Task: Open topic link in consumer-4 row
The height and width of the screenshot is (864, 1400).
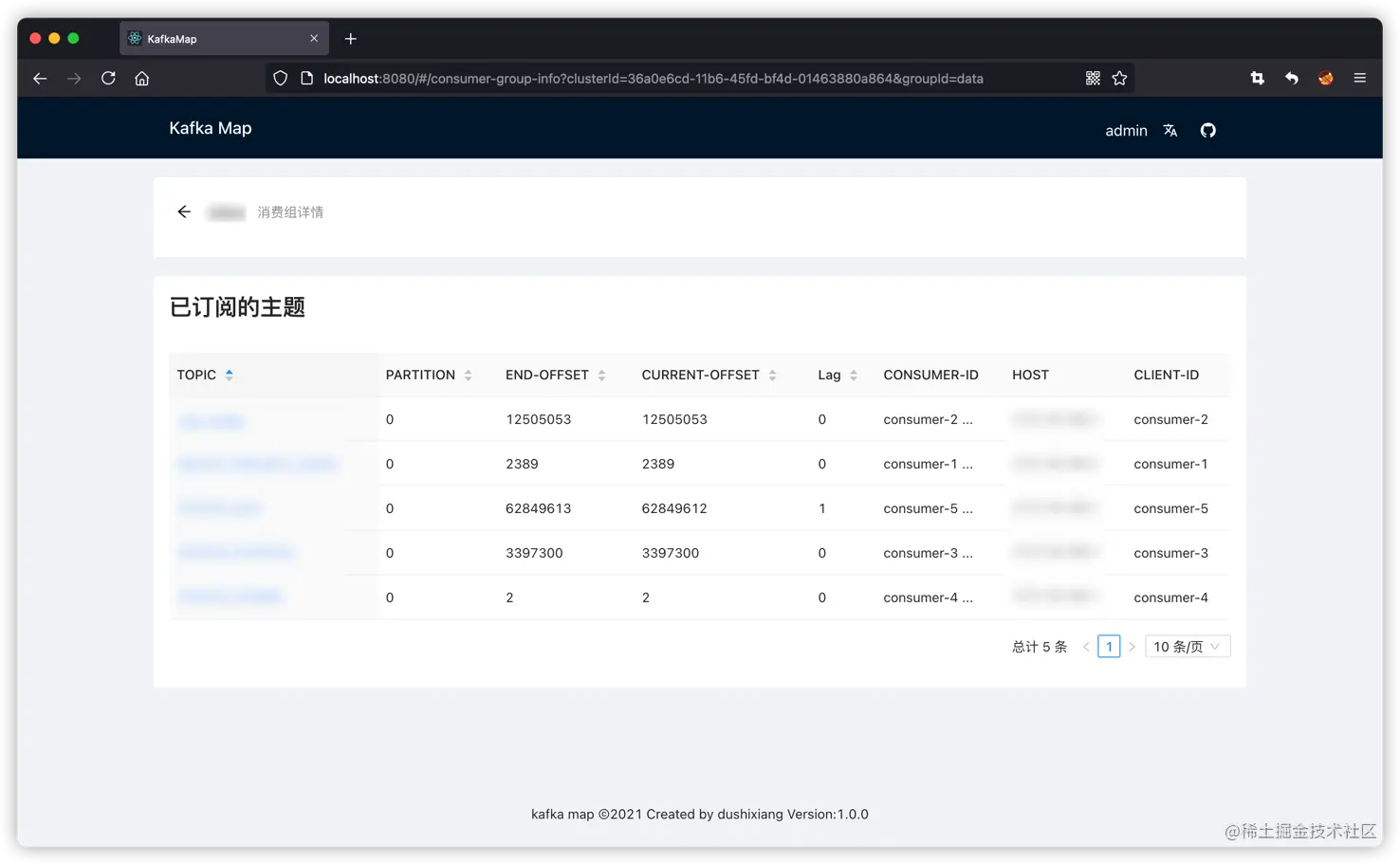Action: [230, 597]
